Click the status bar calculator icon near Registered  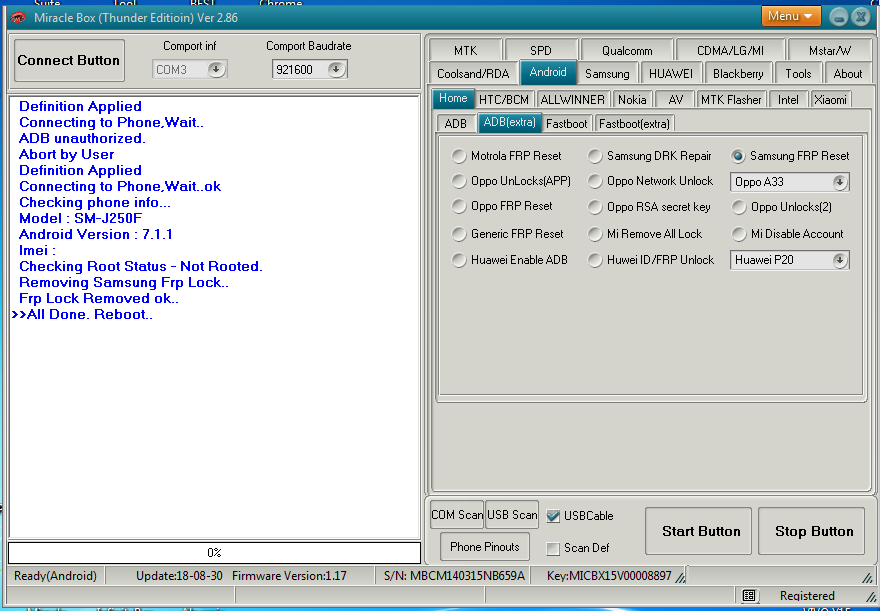coord(749,595)
